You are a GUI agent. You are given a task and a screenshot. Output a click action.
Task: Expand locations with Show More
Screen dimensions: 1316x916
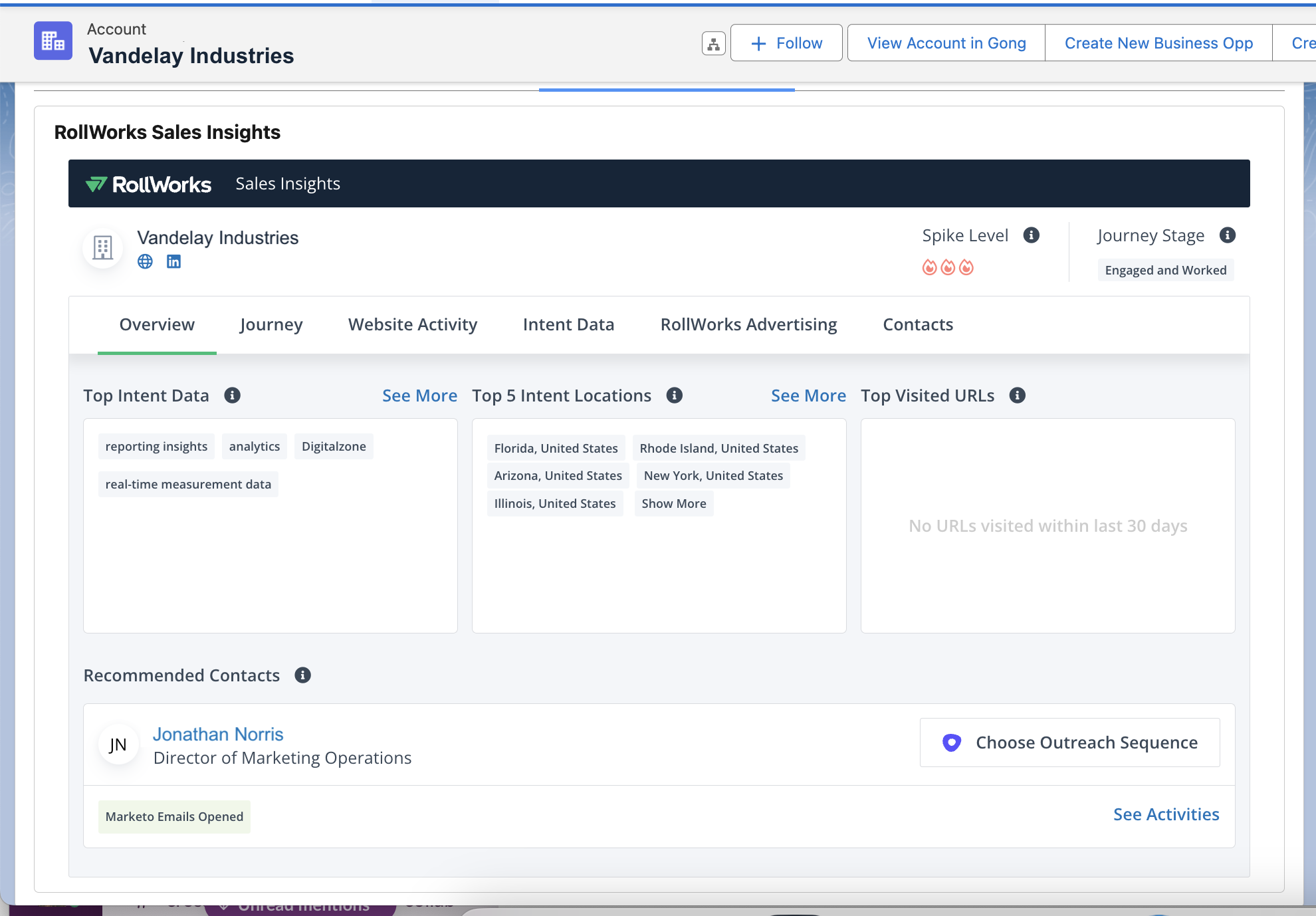coord(673,504)
